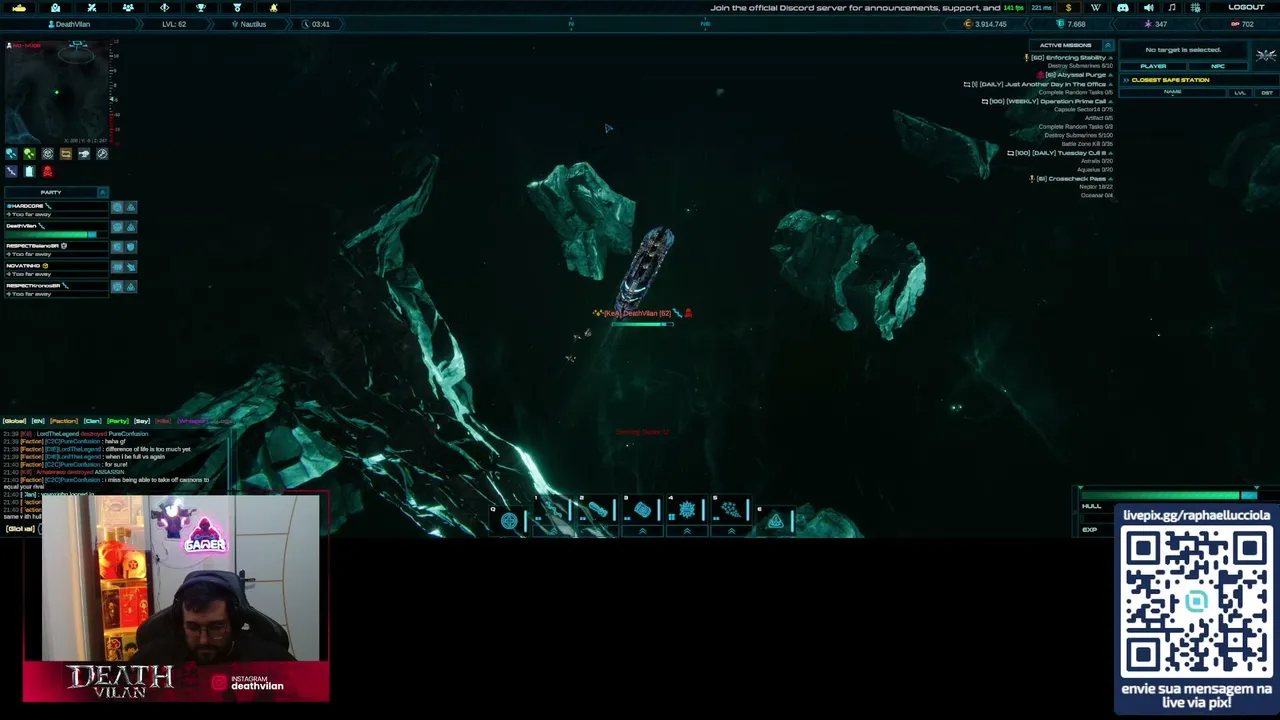
Task: Switch chat to the Faction tab
Action: [x=64, y=421]
